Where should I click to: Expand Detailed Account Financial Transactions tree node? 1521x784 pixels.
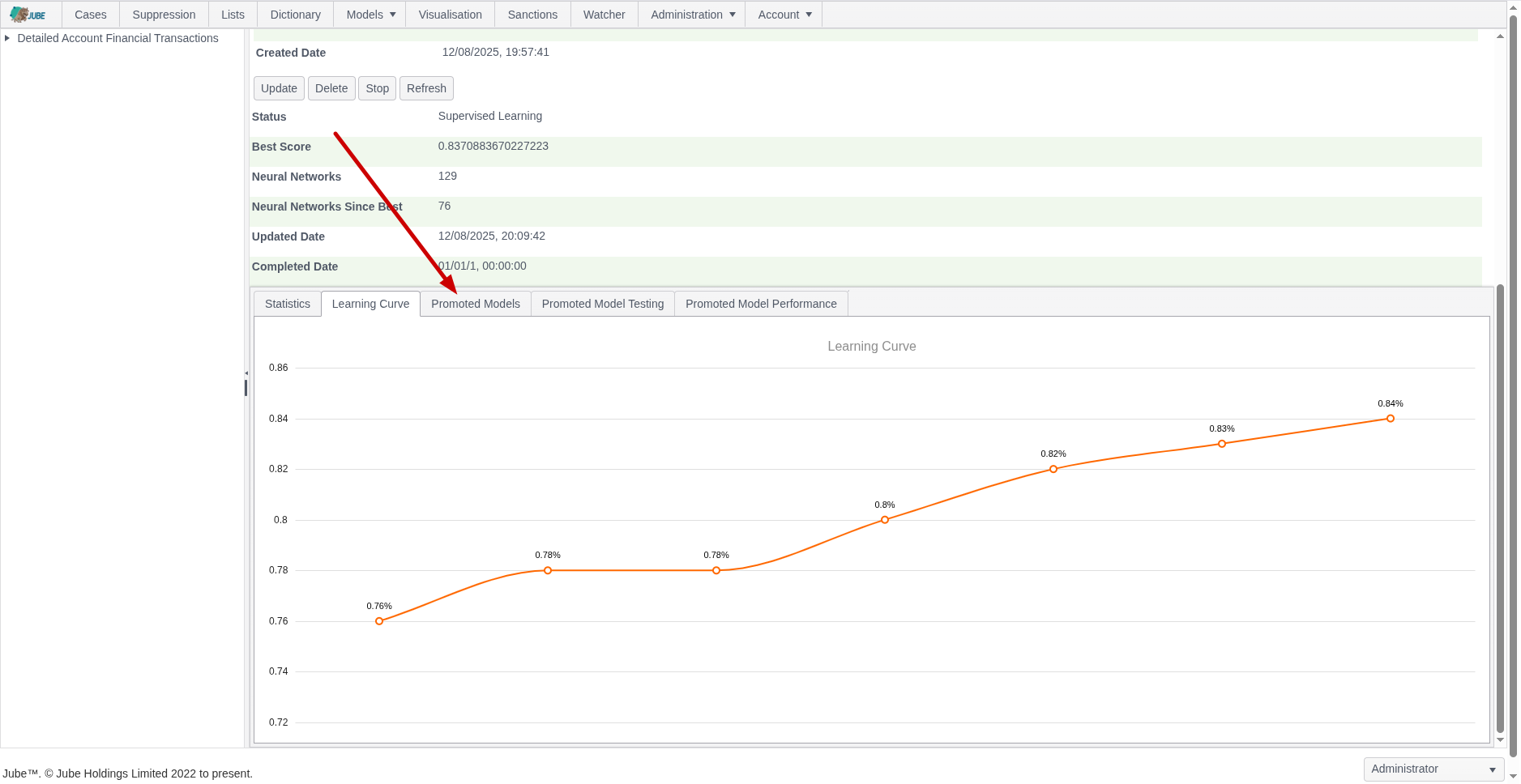(x=7, y=38)
